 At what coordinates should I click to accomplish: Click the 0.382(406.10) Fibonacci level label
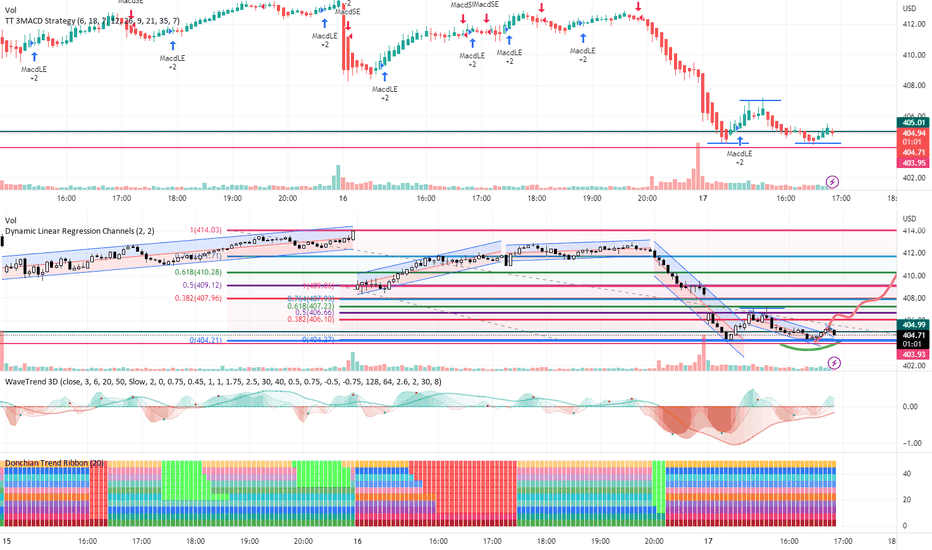[310, 319]
